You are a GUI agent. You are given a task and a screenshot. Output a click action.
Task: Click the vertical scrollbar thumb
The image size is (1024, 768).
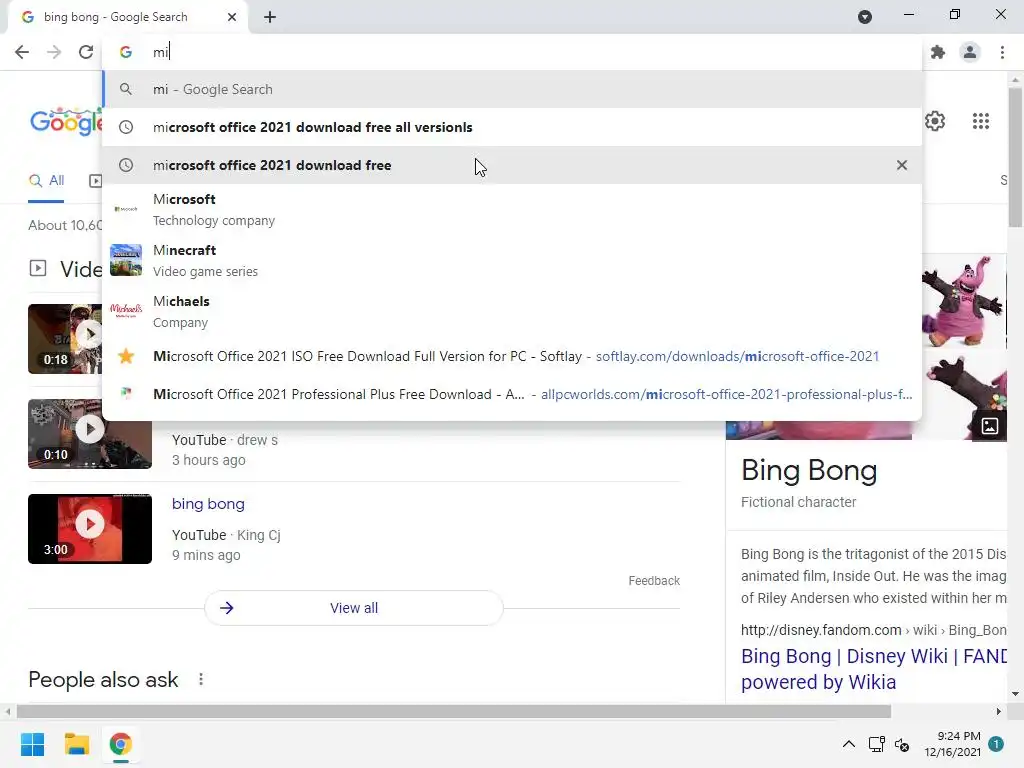tap(1015, 157)
